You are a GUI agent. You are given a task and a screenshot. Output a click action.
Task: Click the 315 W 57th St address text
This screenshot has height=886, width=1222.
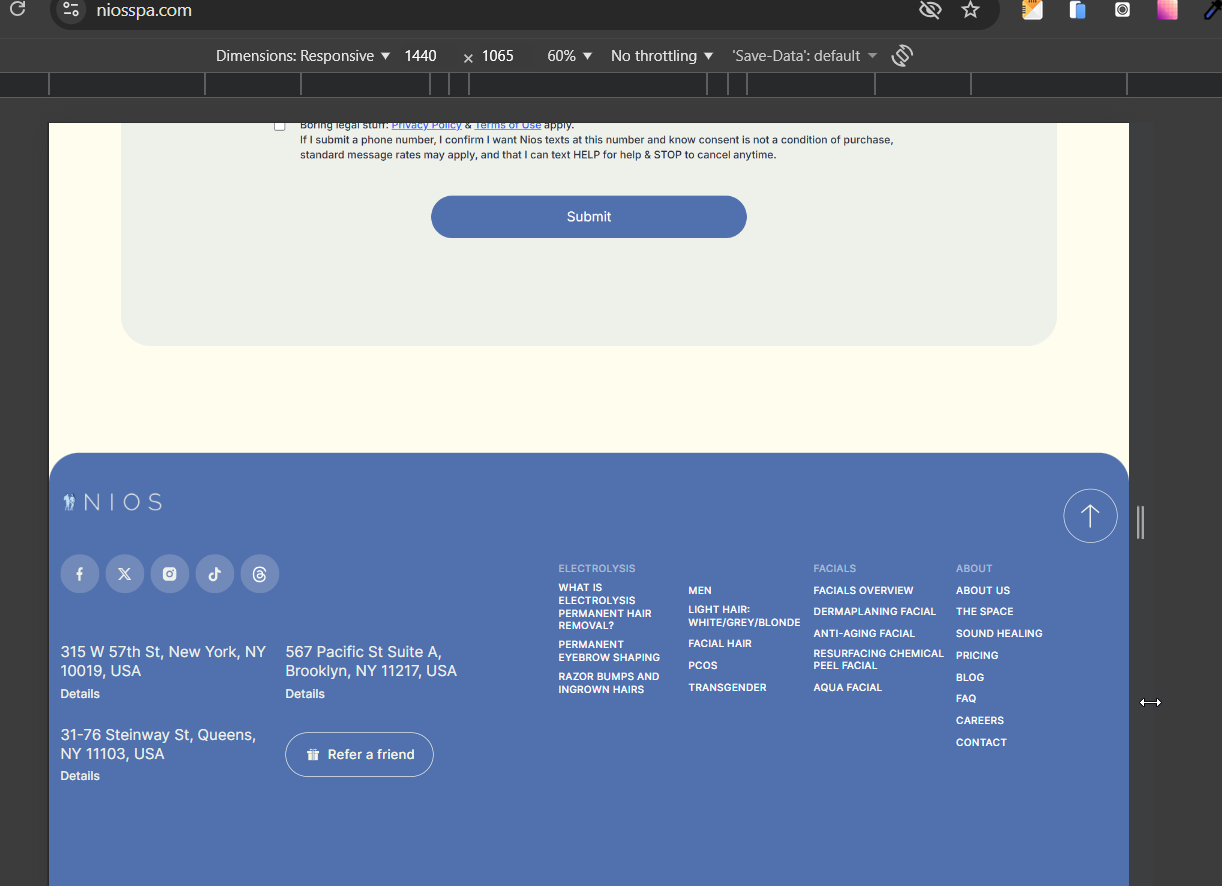163,661
